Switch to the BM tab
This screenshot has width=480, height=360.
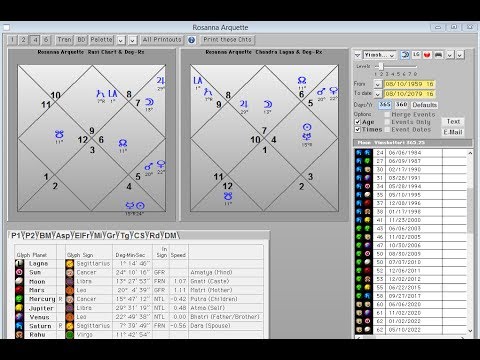(x=45, y=236)
